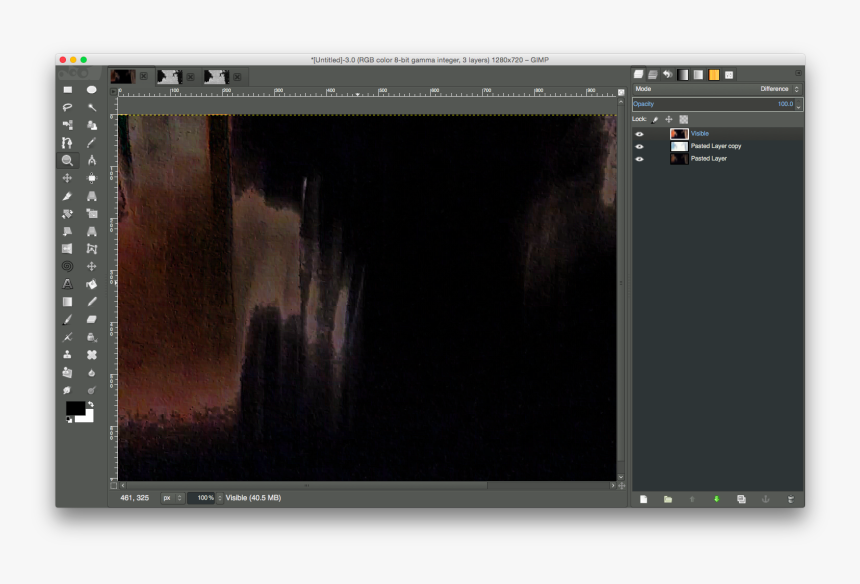The height and width of the screenshot is (584, 860).
Task: Select the Ink tool
Action: (x=92, y=337)
